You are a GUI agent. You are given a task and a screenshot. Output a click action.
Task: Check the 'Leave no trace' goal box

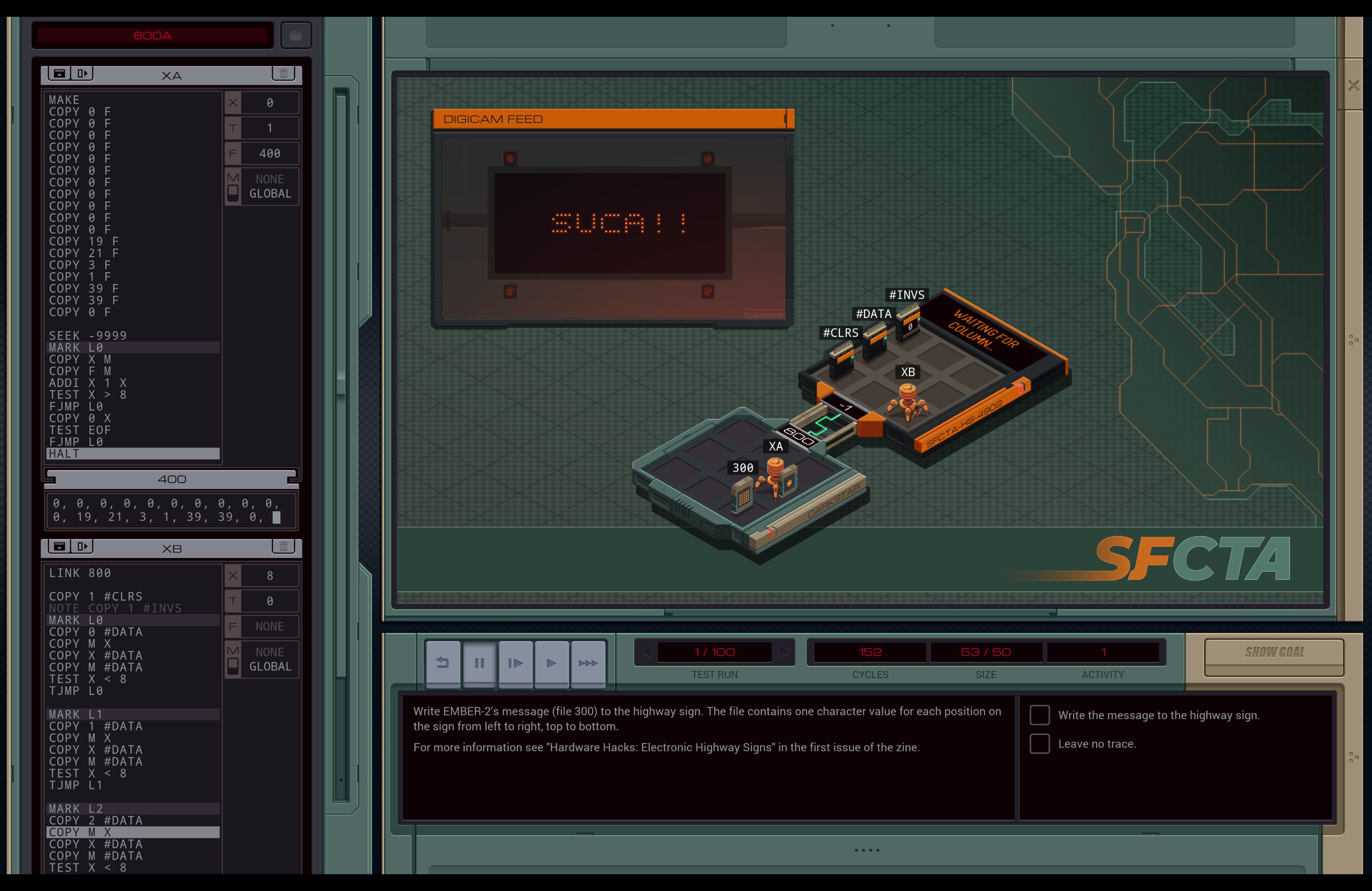(x=1039, y=744)
